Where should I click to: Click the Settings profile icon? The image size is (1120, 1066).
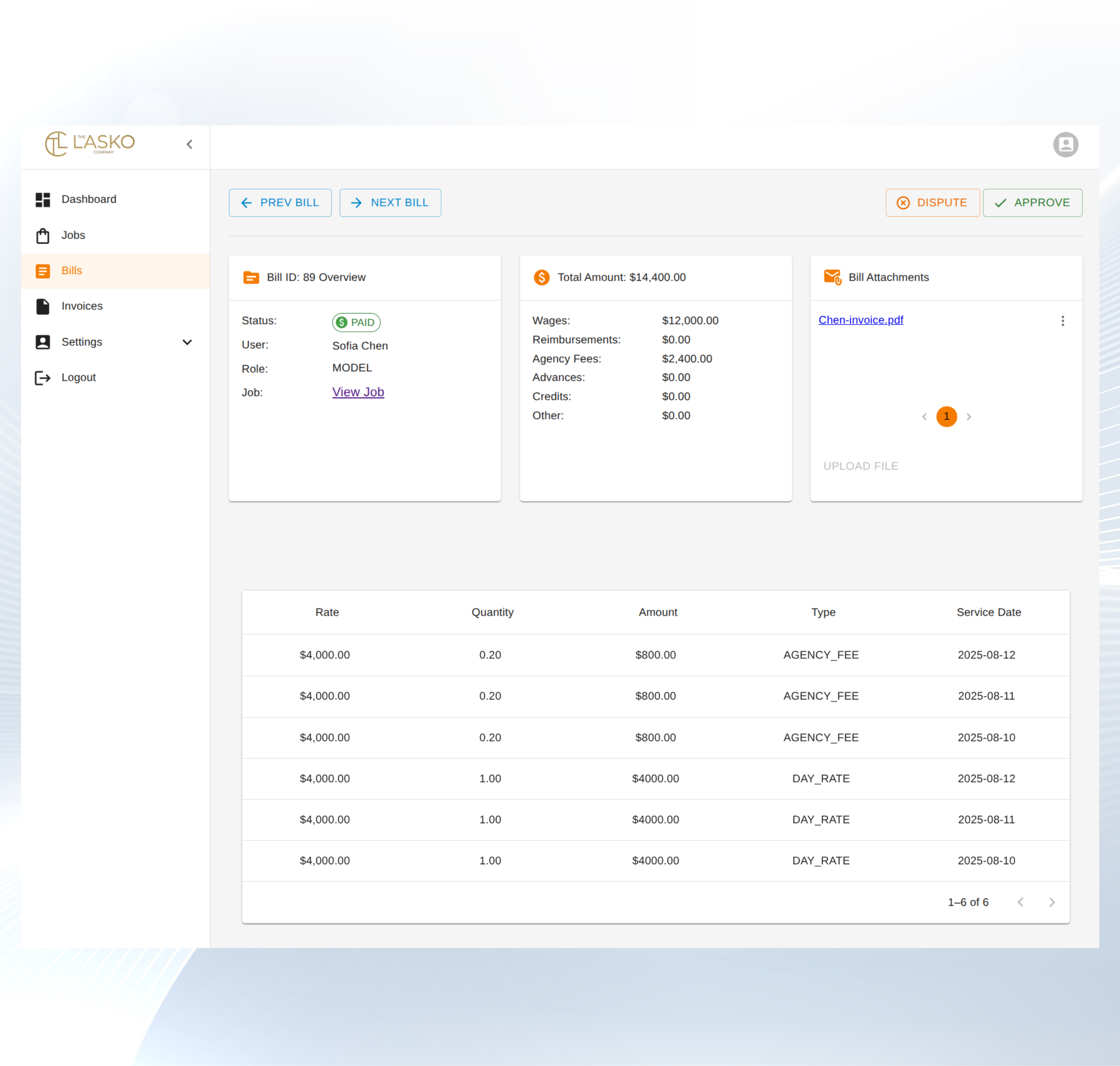[43, 342]
